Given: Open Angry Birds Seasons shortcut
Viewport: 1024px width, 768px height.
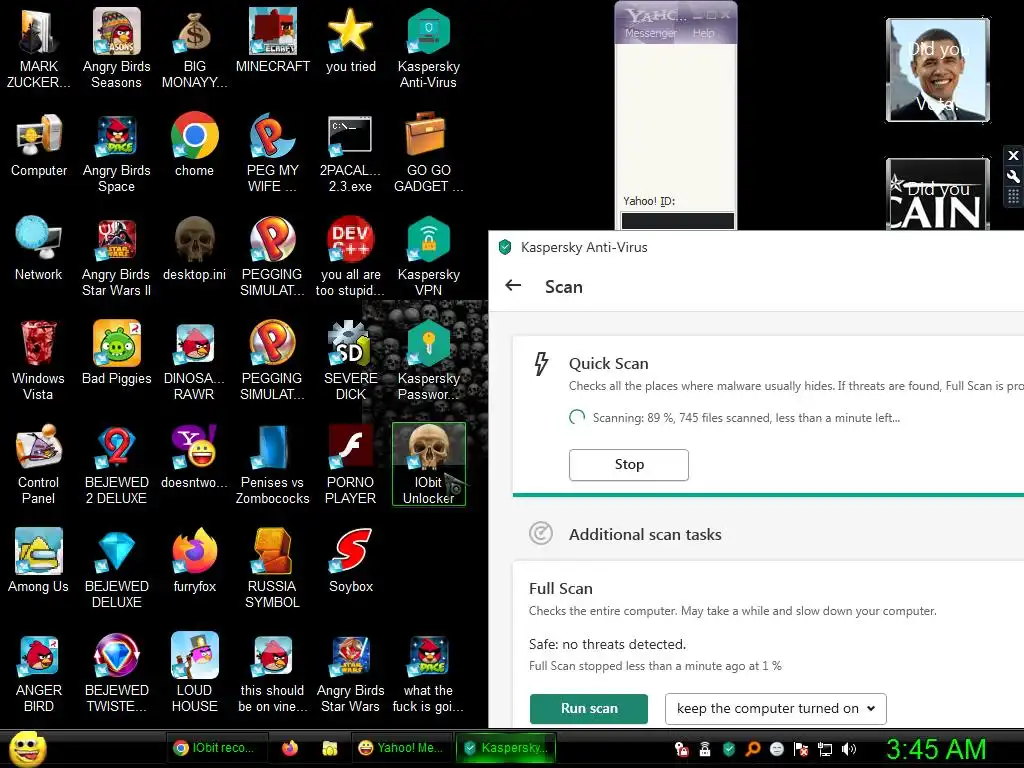Looking at the screenshot, I should 116,48.
